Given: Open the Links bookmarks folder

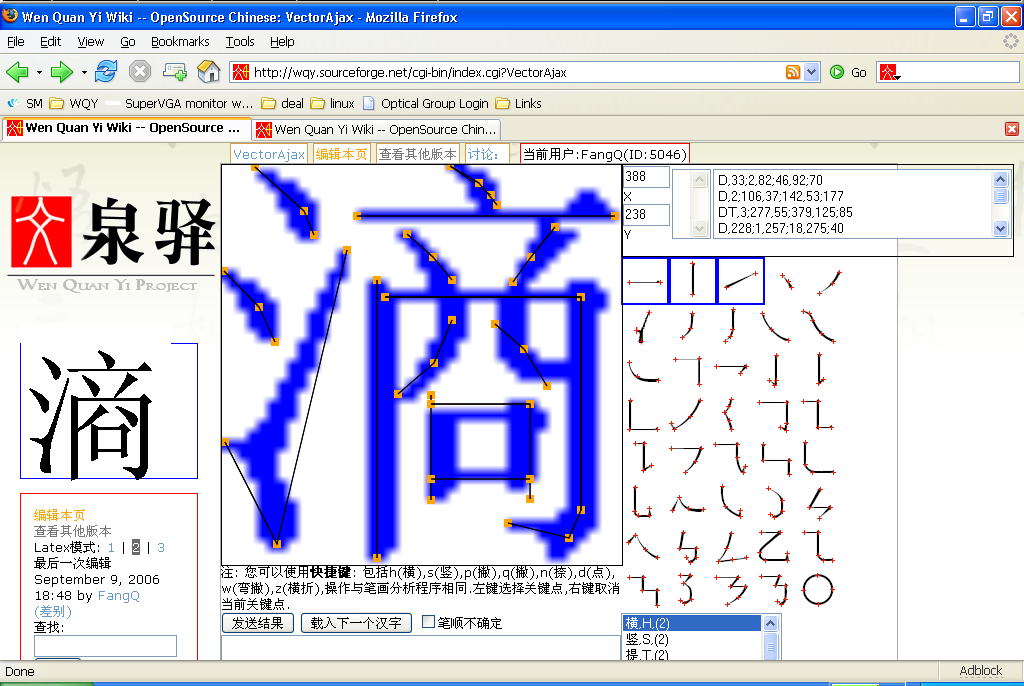Looking at the screenshot, I should tap(519, 103).
